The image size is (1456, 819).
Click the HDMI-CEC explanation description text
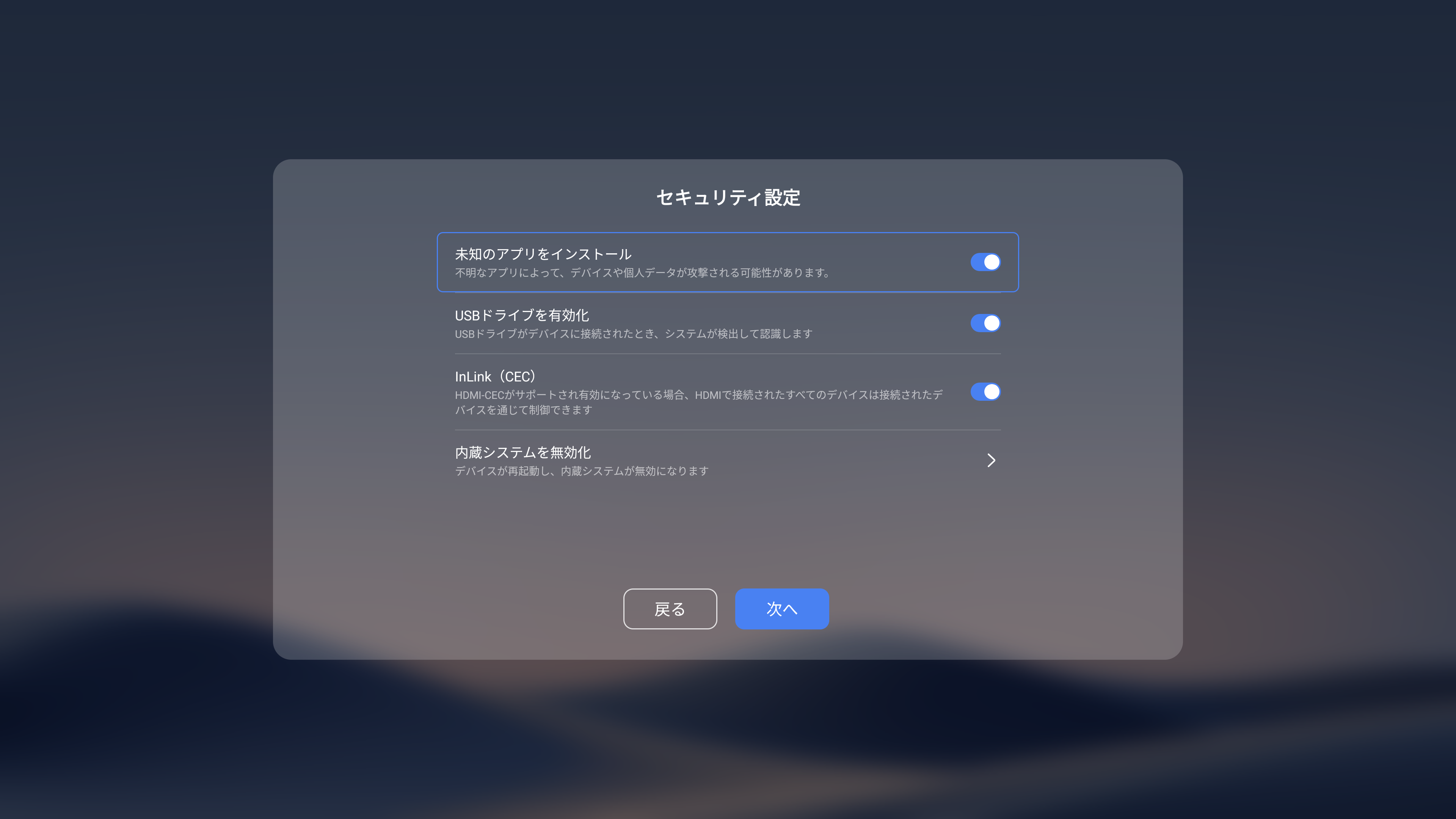tap(699, 402)
